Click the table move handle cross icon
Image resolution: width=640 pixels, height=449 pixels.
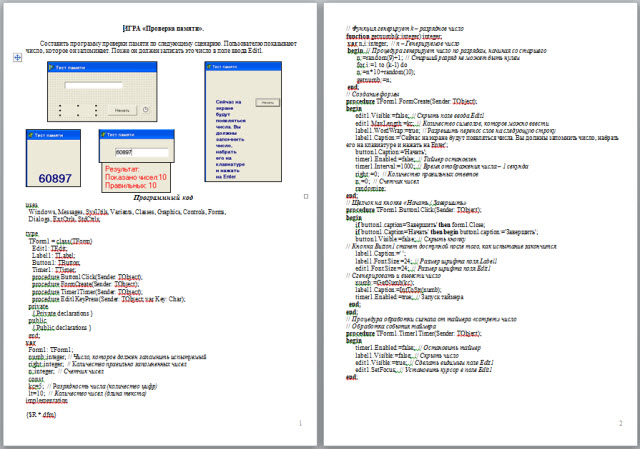17,59
